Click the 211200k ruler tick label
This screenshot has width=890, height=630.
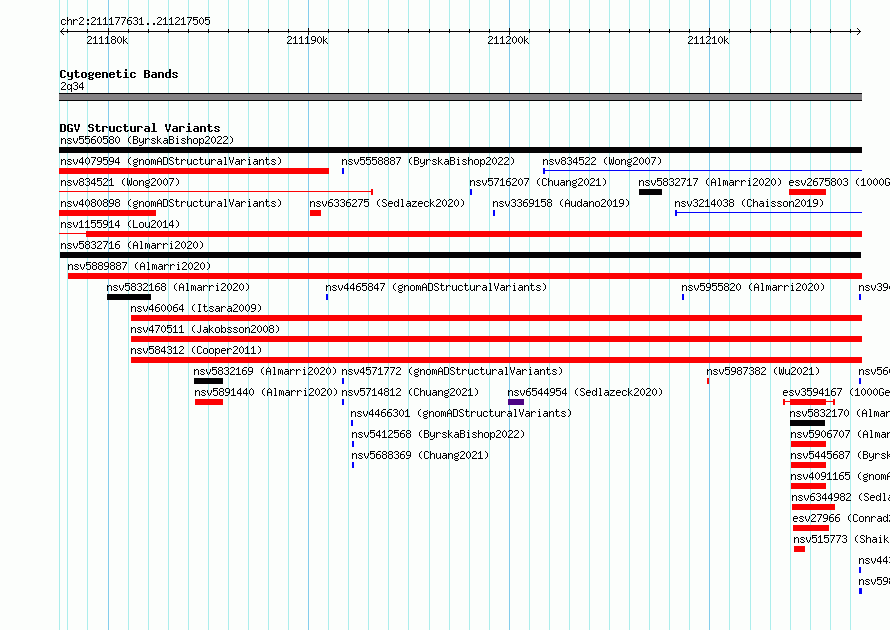pos(508,40)
